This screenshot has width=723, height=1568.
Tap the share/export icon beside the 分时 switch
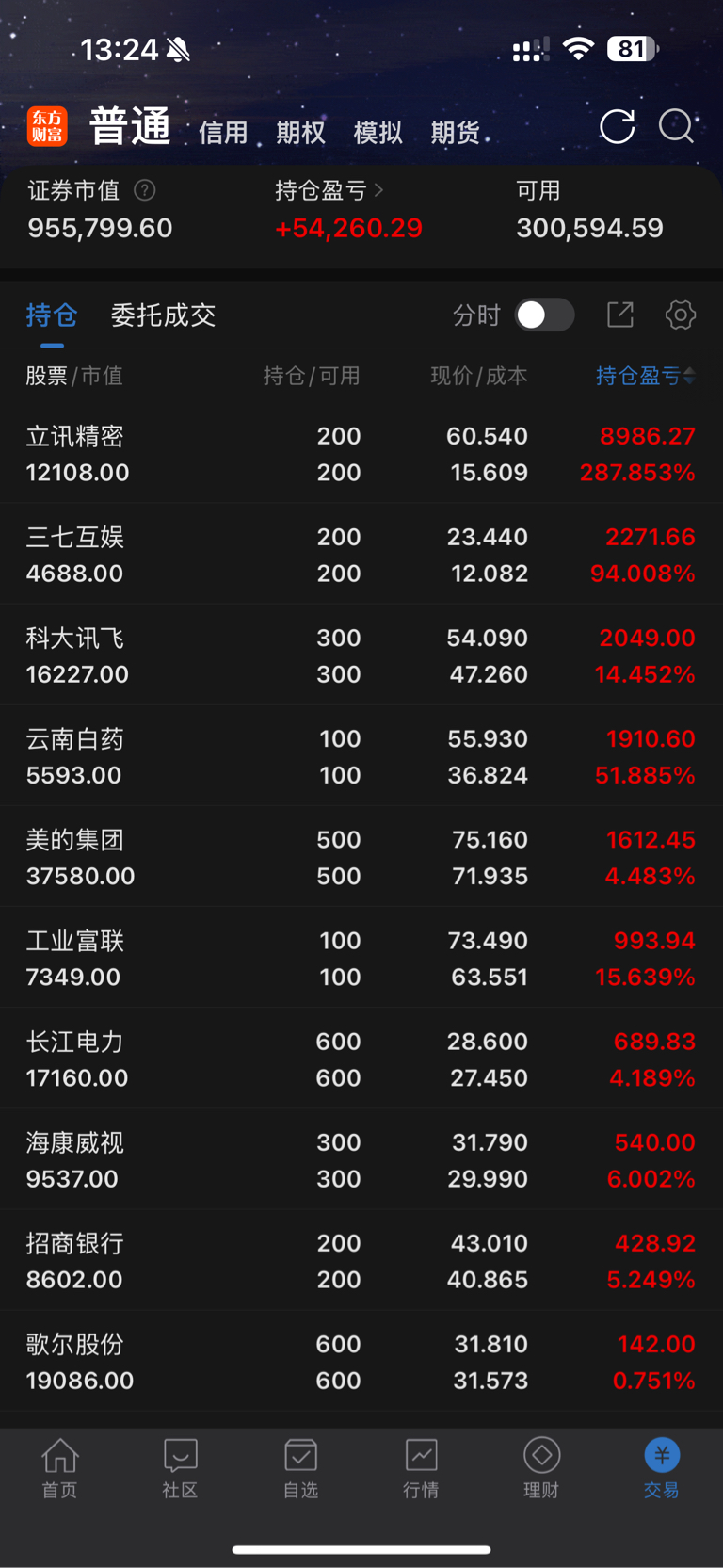620,315
